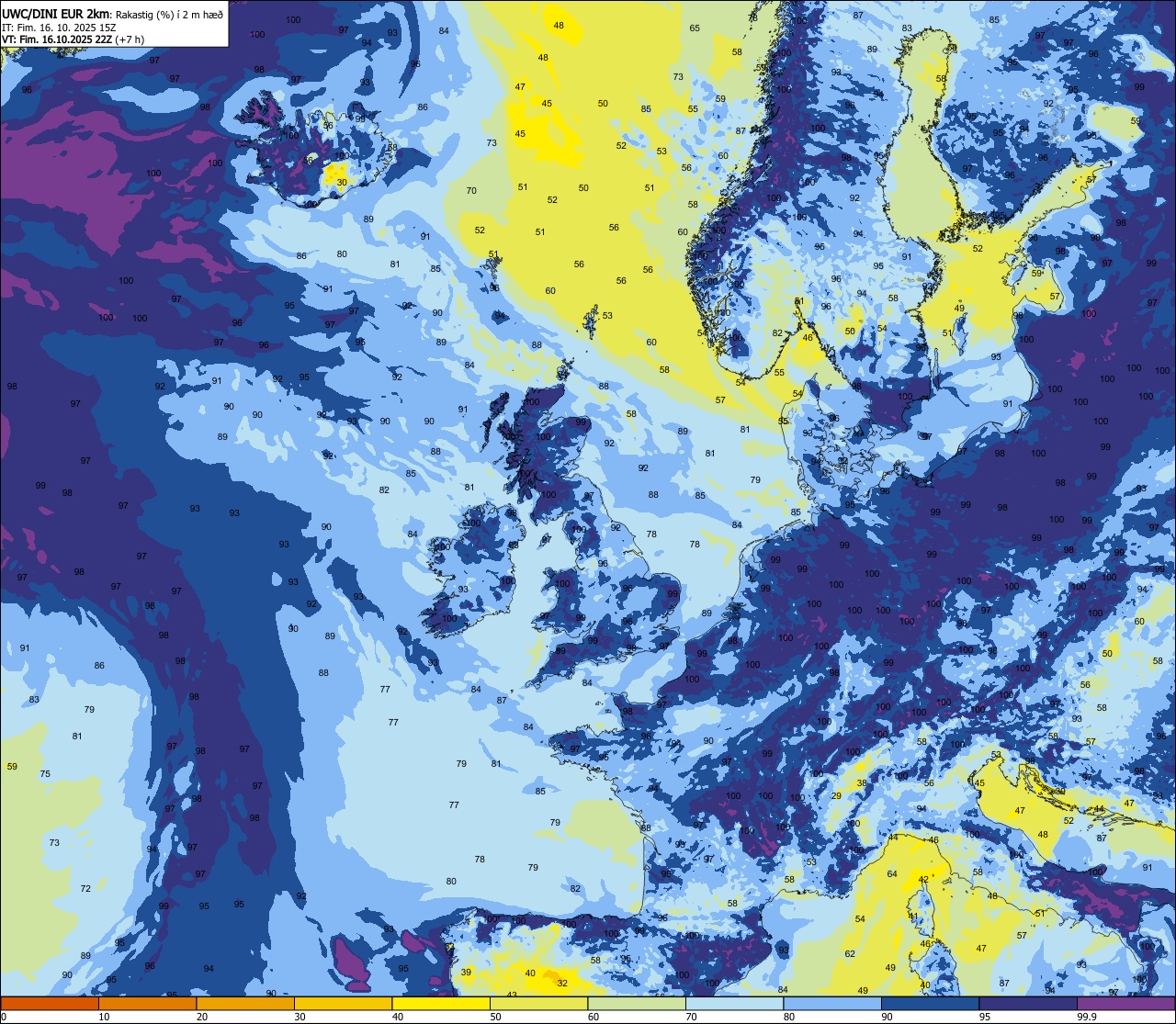The width and height of the screenshot is (1176, 1024).
Task: Click the '70' legend scale label
Action: (691, 1017)
